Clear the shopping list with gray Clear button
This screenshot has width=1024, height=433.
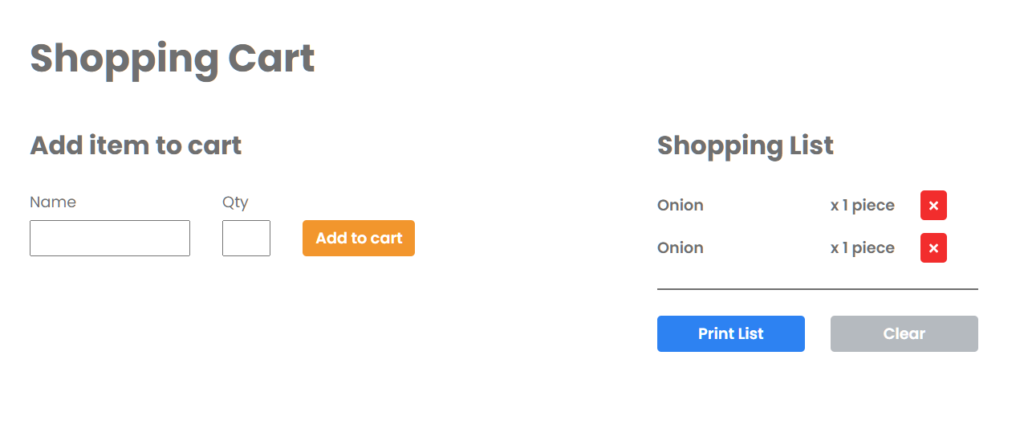[904, 334]
